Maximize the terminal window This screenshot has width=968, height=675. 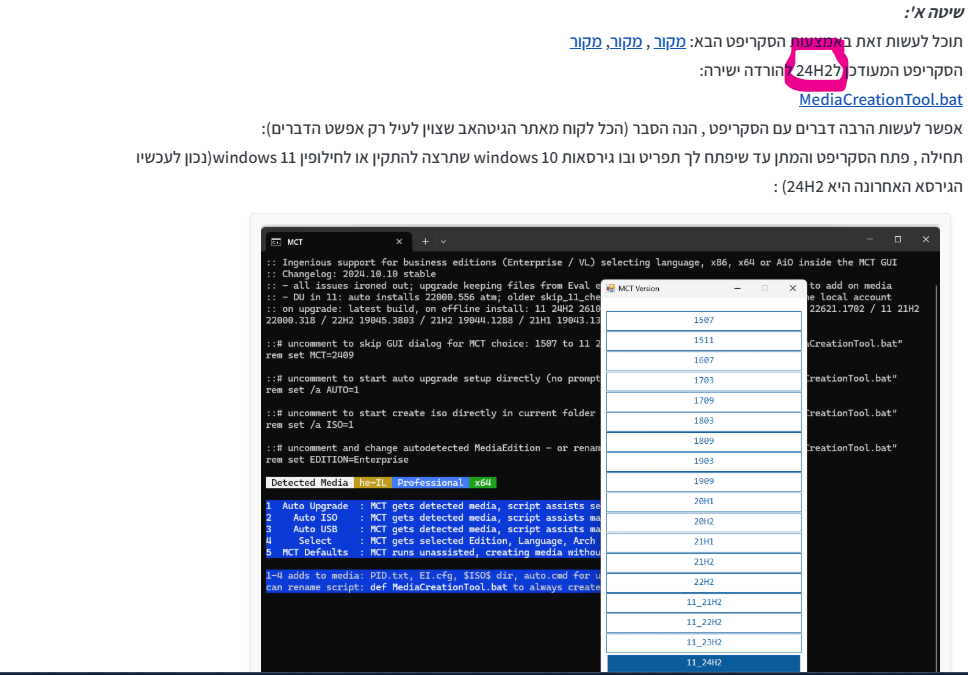point(897,240)
